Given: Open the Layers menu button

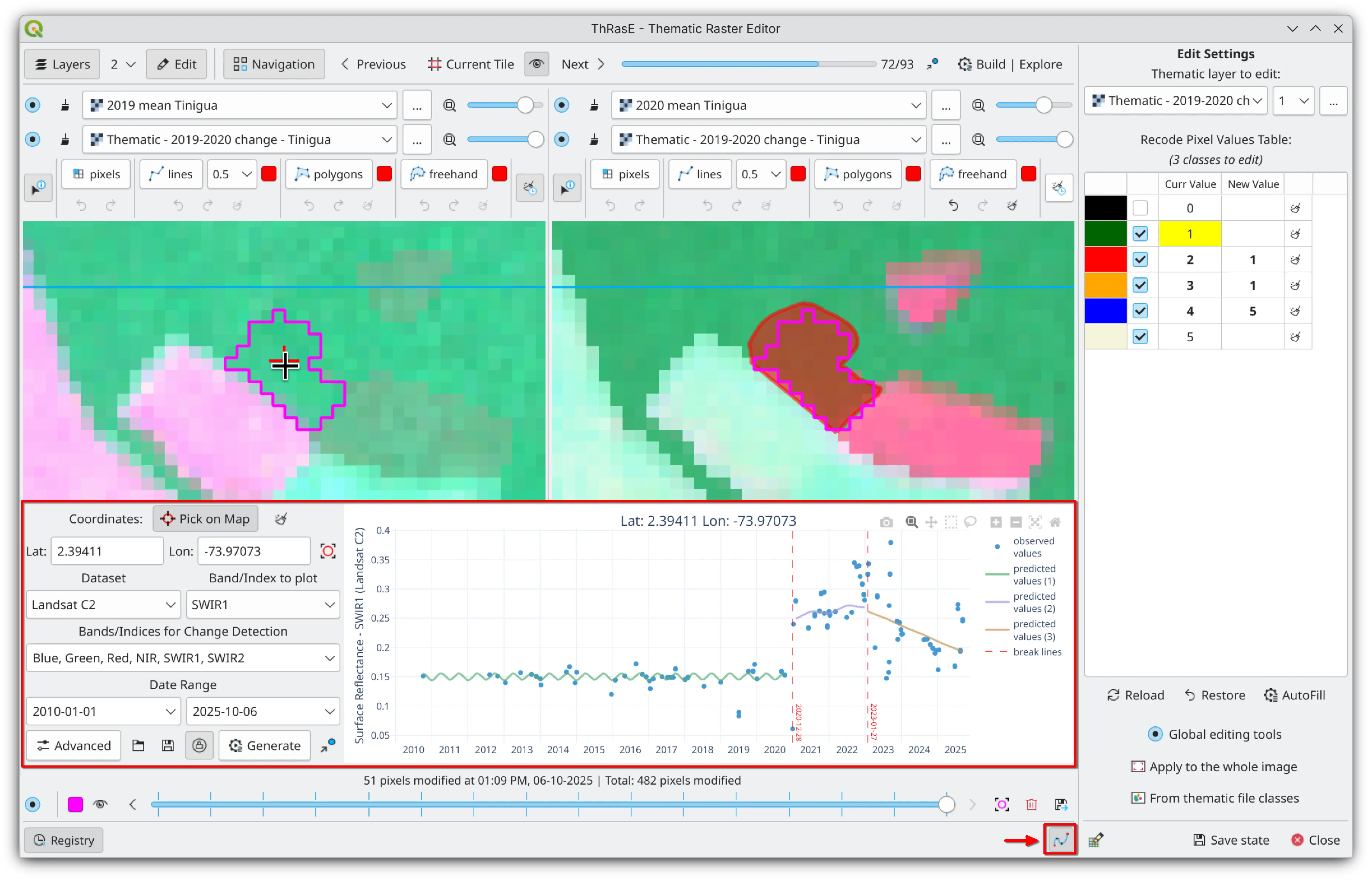Looking at the screenshot, I should 63,64.
